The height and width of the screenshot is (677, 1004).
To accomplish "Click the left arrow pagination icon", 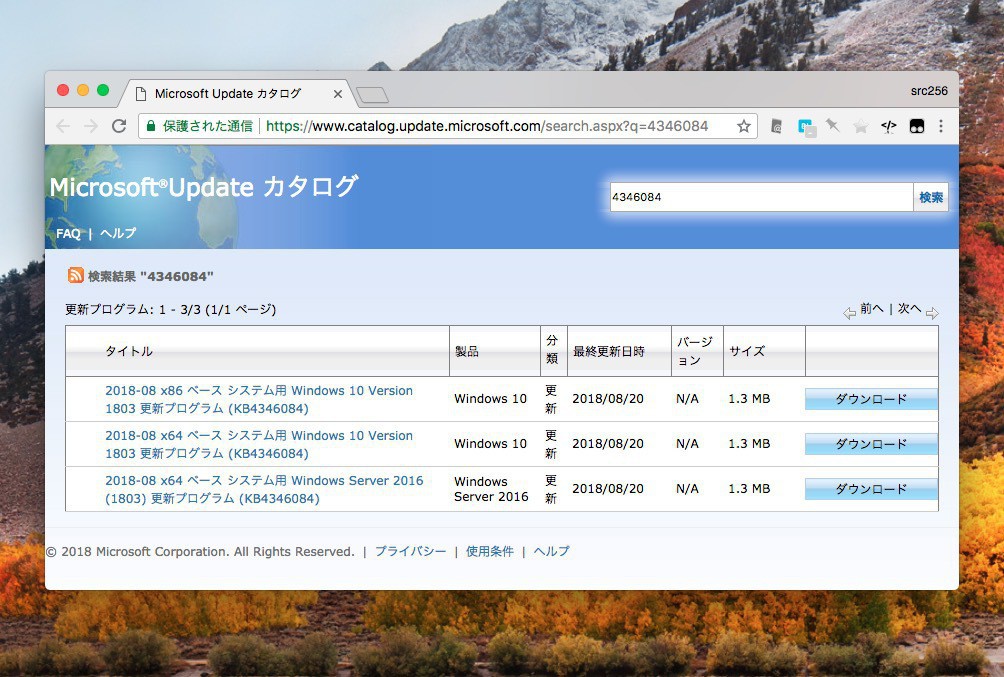I will pos(850,313).
